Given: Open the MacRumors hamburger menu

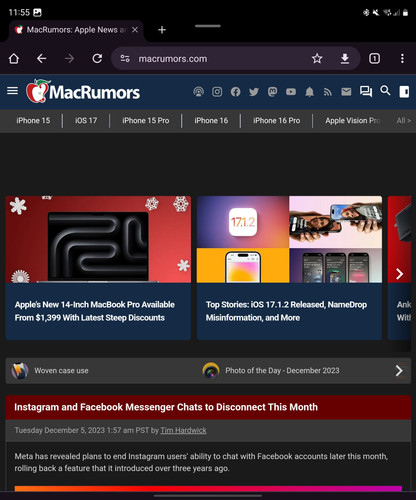Looking at the screenshot, I should coord(12,91).
